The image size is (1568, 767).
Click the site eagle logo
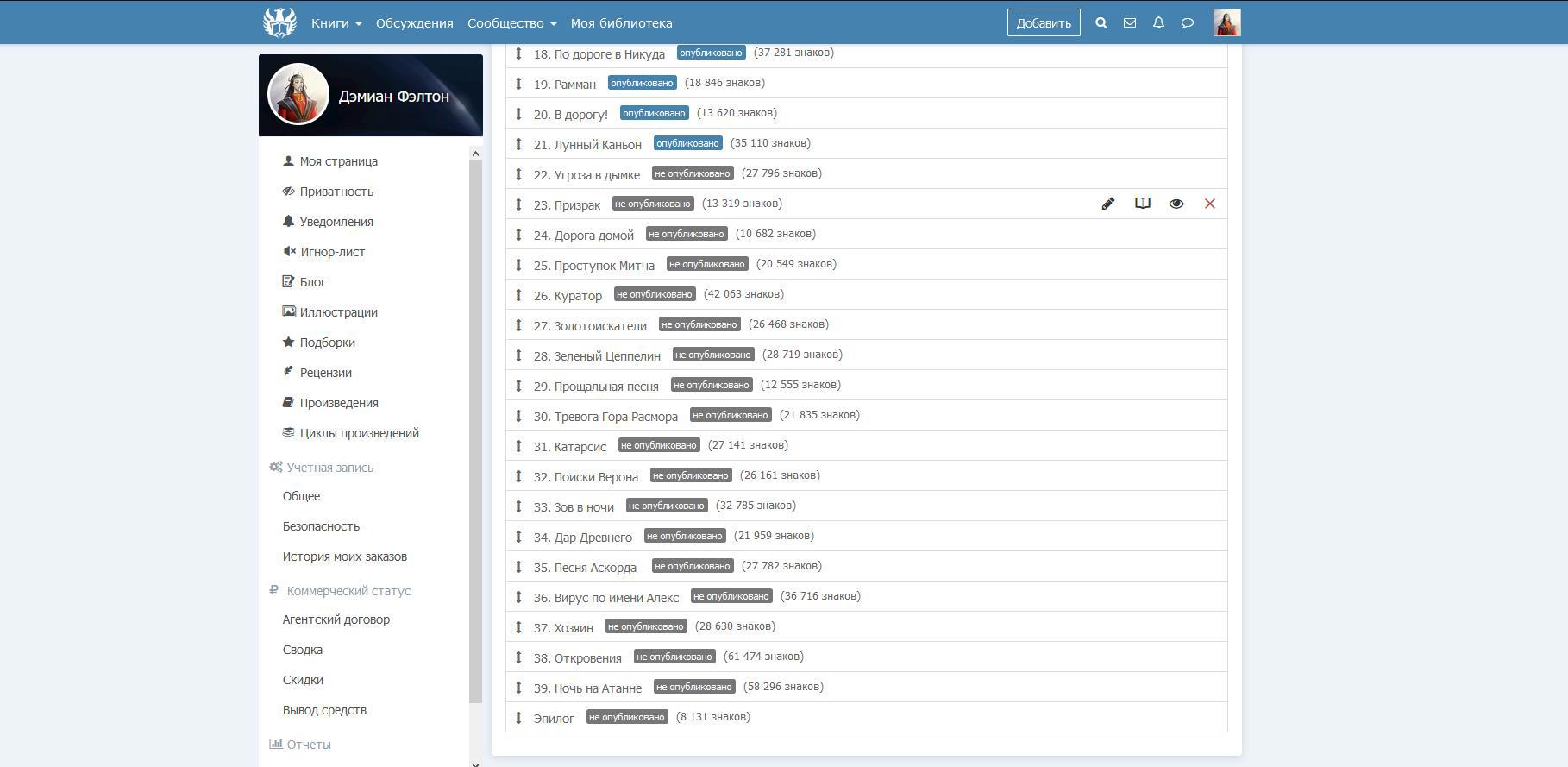[279, 22]
